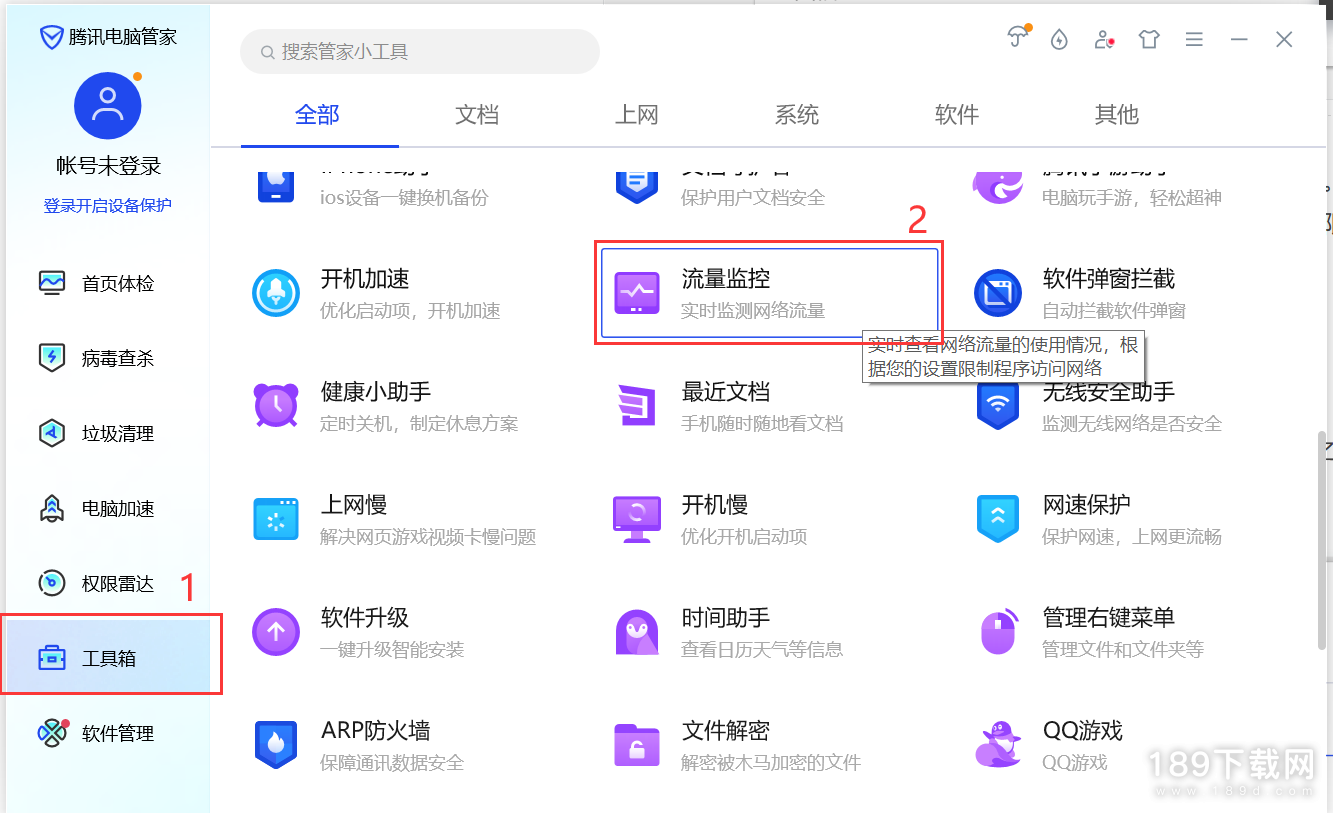Viewport: 1333px width, 813px height.
Task: Open 管理右键菜单 mouse icon
Action: pyautogui.click(x=998, y=631)
